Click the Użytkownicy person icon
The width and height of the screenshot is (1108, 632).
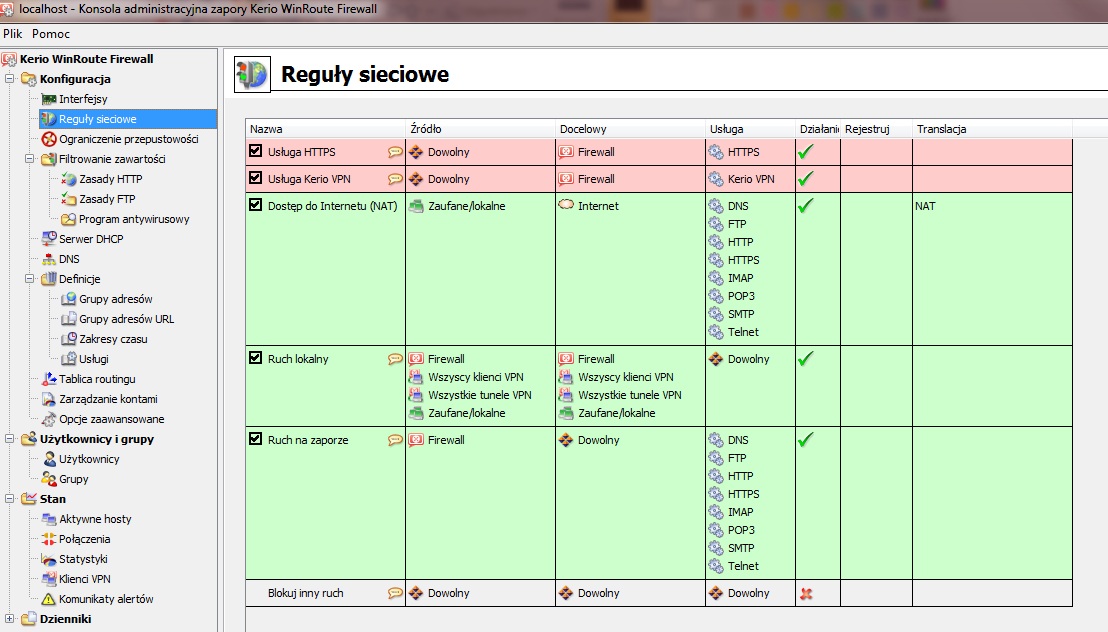[x=49, y=459]
